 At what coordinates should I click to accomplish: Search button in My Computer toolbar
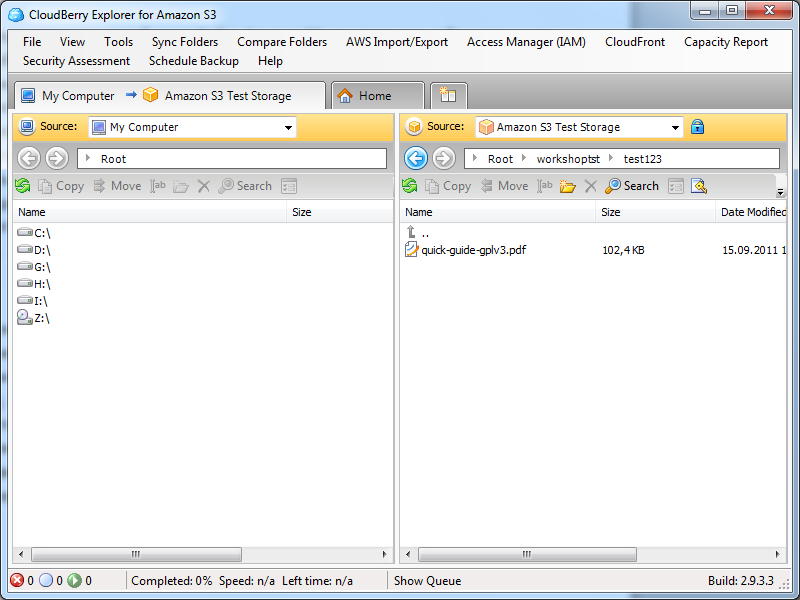tap(245, 186)
